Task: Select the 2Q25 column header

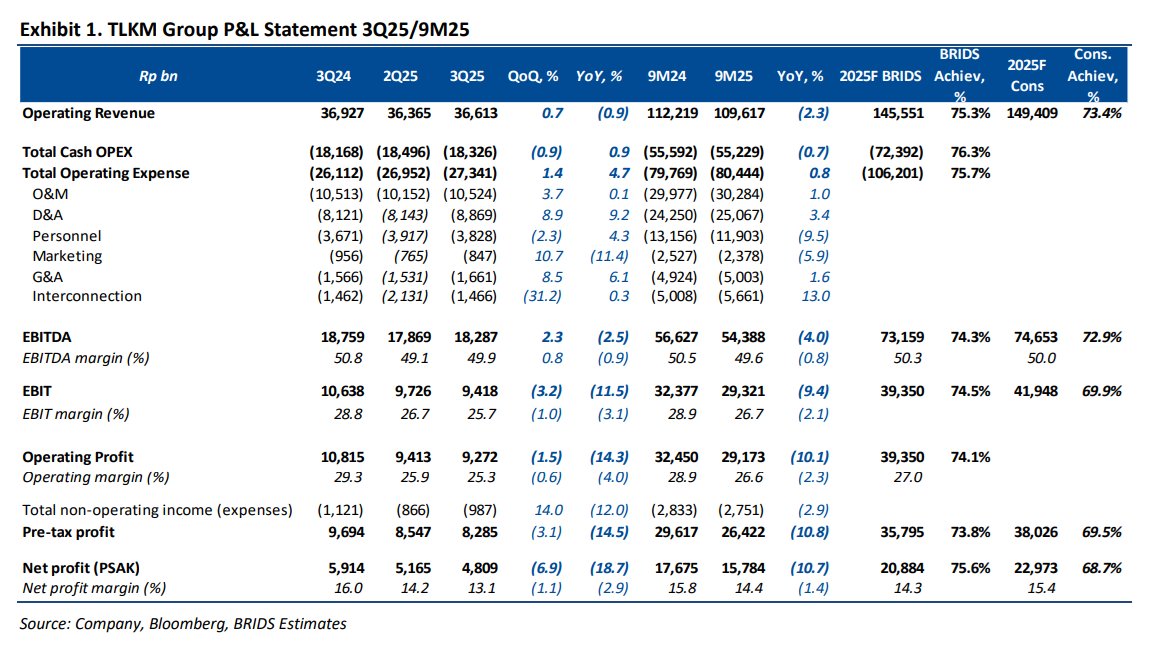Action: (400, 76)
